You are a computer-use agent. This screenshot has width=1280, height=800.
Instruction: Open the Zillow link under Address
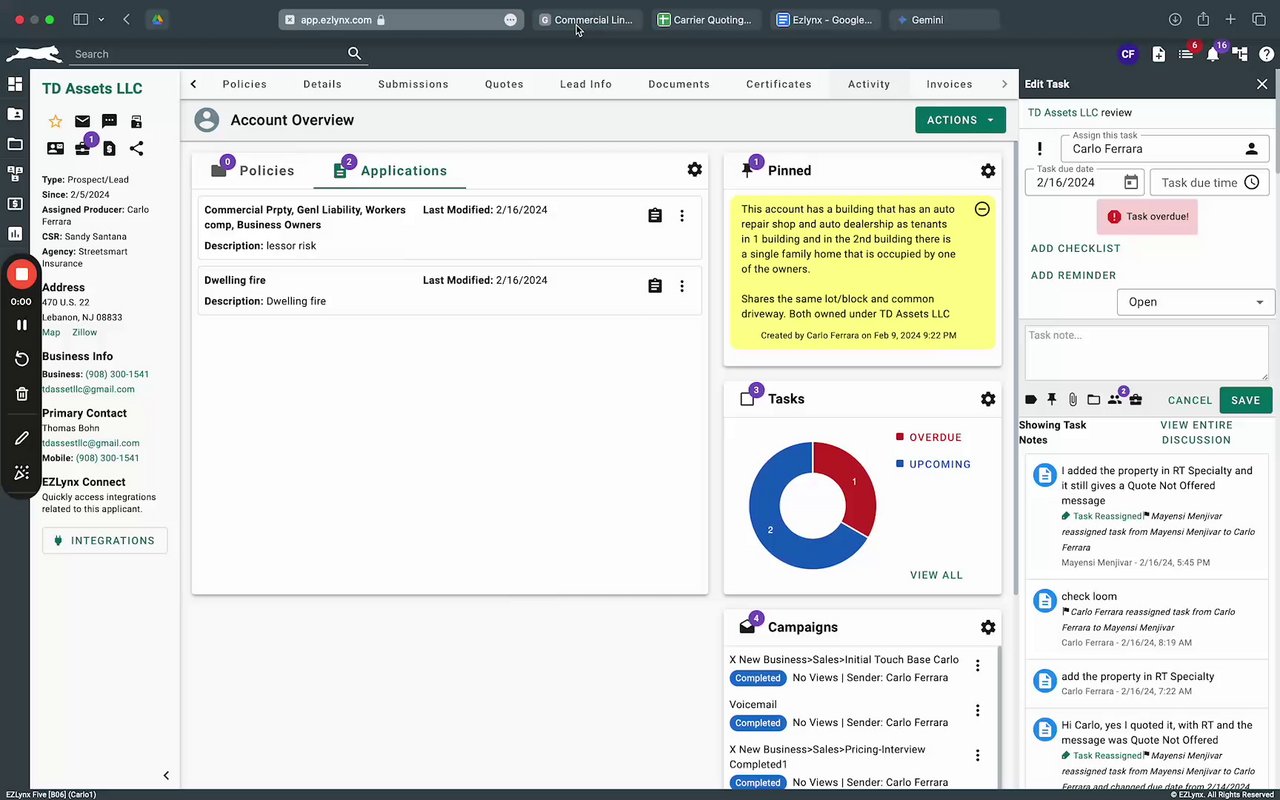click(85, 332)
